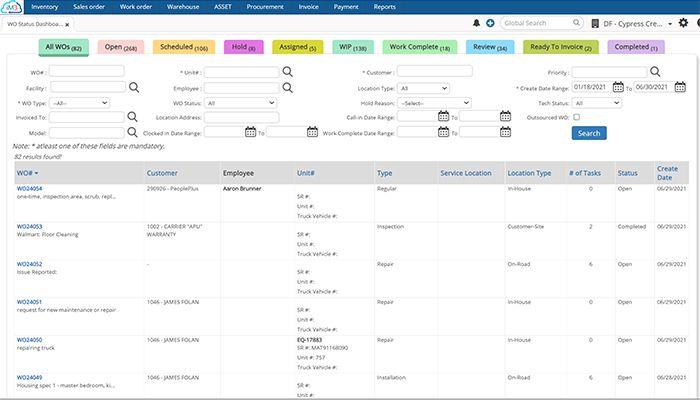Click the Customer input field
This screenshot has width=700, height=400.
click(434, 71)
